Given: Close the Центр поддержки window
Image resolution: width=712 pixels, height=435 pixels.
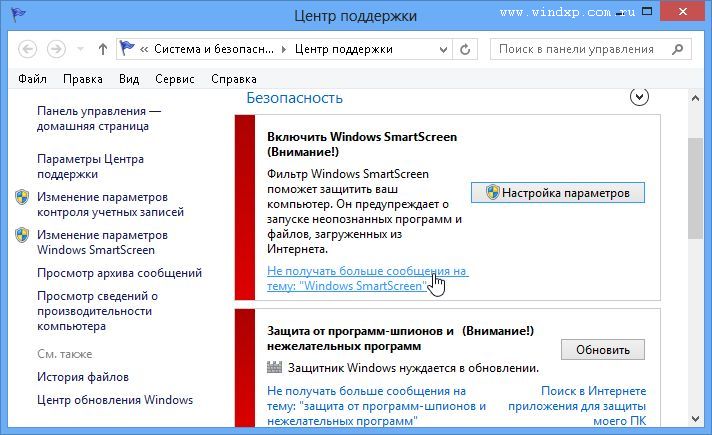Looking at the screenshot, I should pos(682,11).
